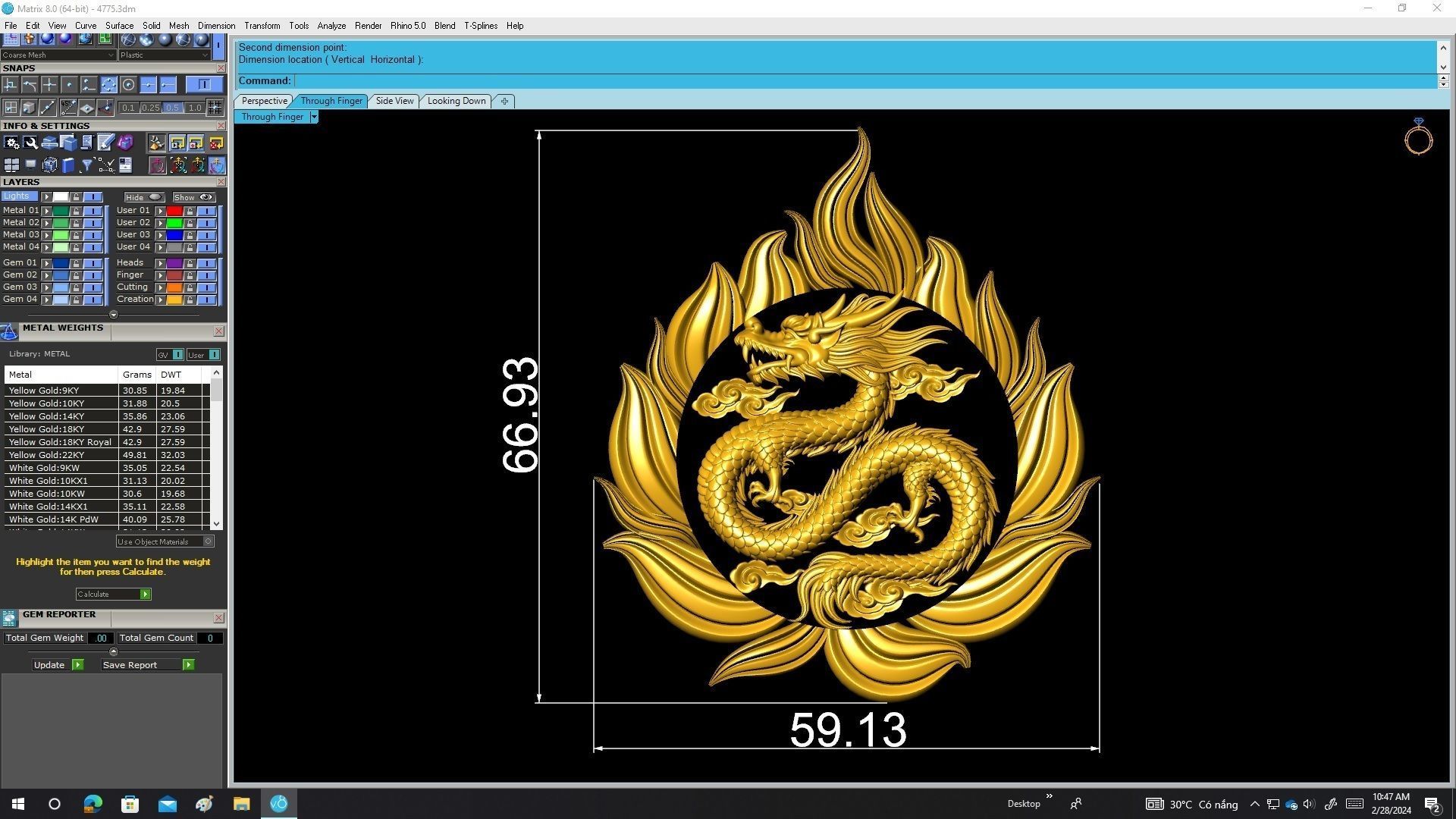Open the gears options icon in Info & Settings

(11, 143)
